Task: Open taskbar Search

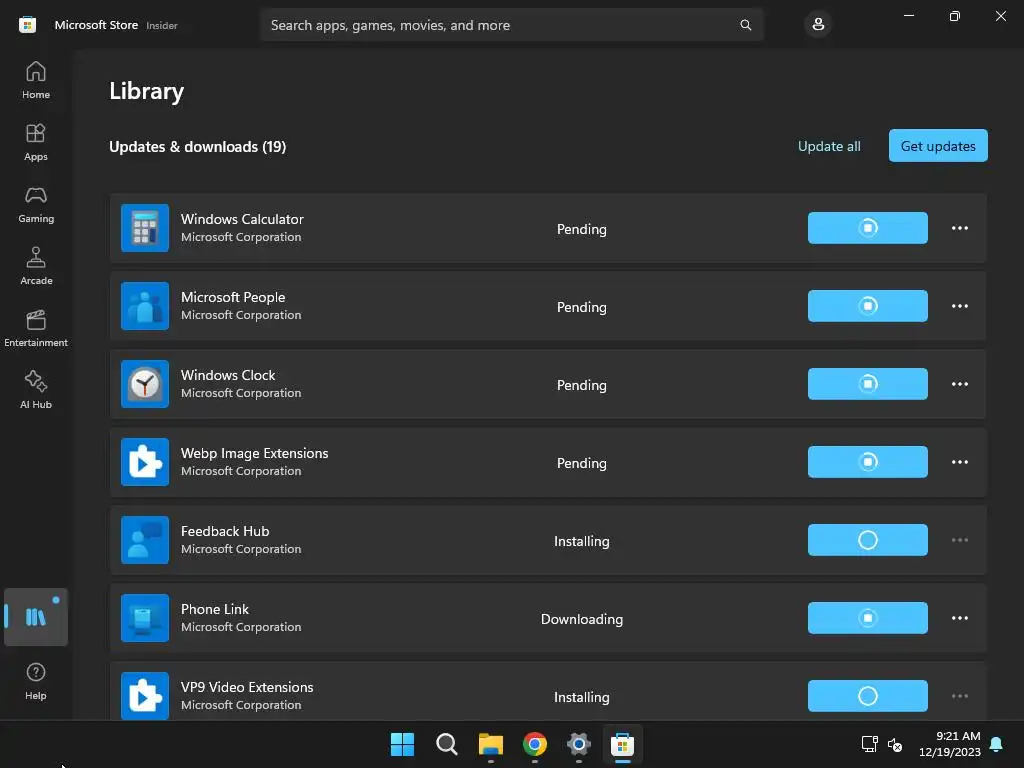Action: pyautogui.click(x=447, y=744)
